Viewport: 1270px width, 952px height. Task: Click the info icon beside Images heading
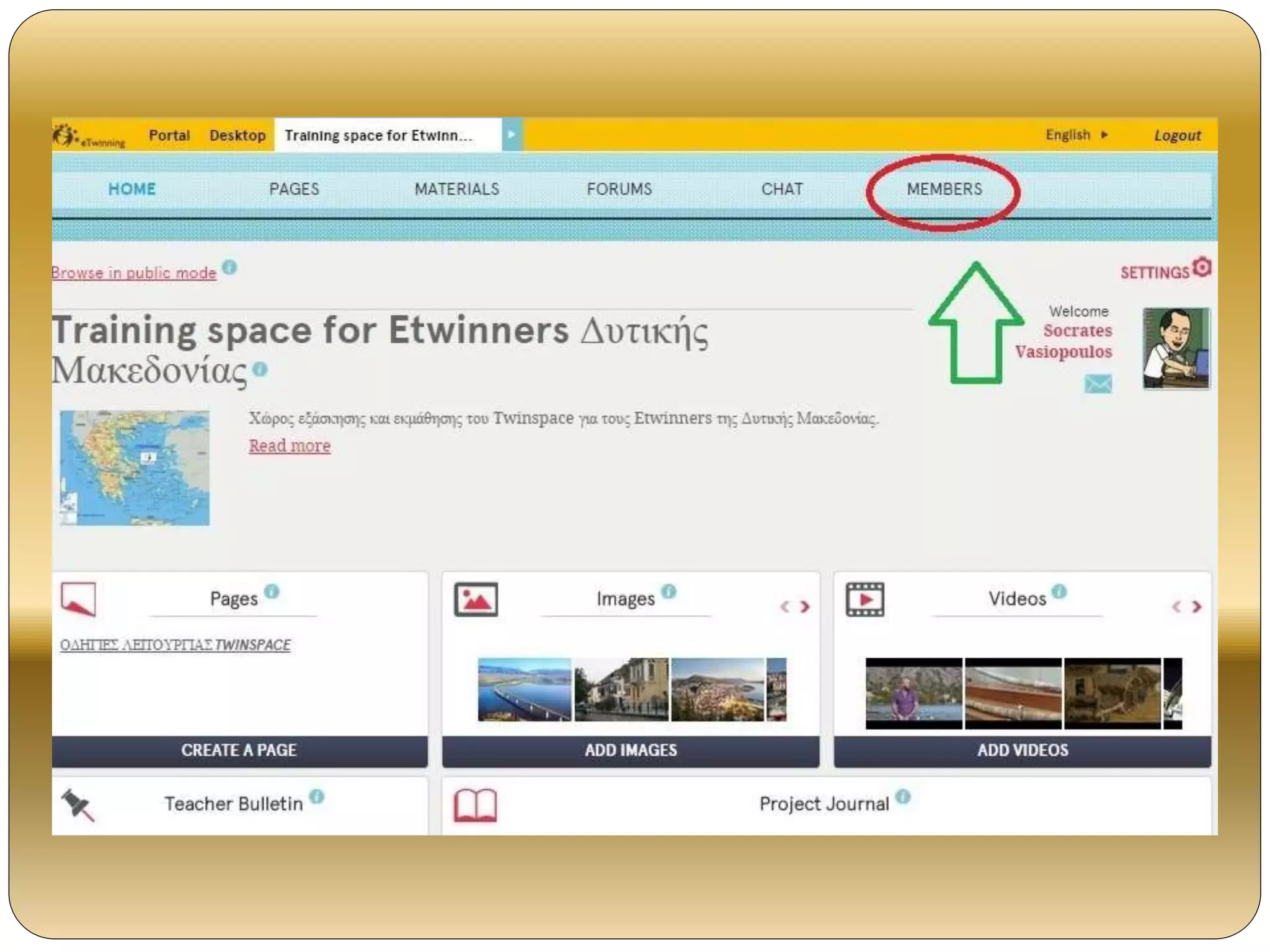coord(668,591)
